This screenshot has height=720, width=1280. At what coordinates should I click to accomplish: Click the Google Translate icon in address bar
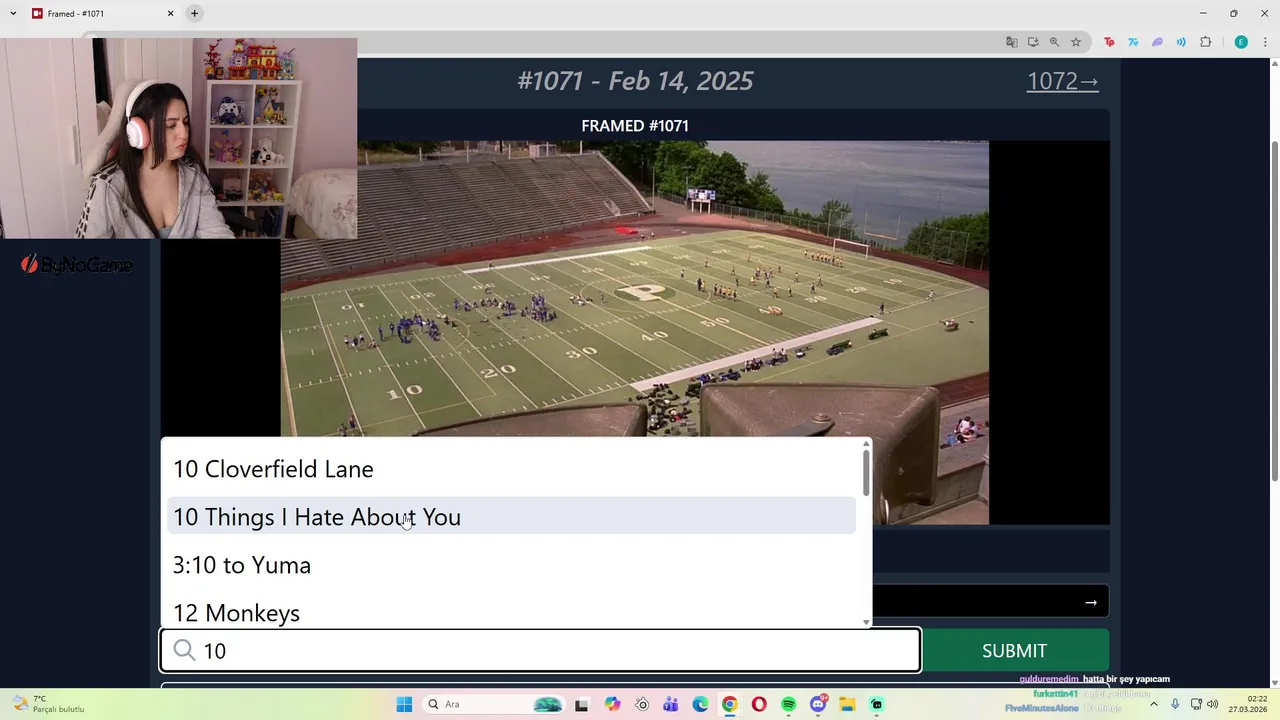coord(1012,42)
